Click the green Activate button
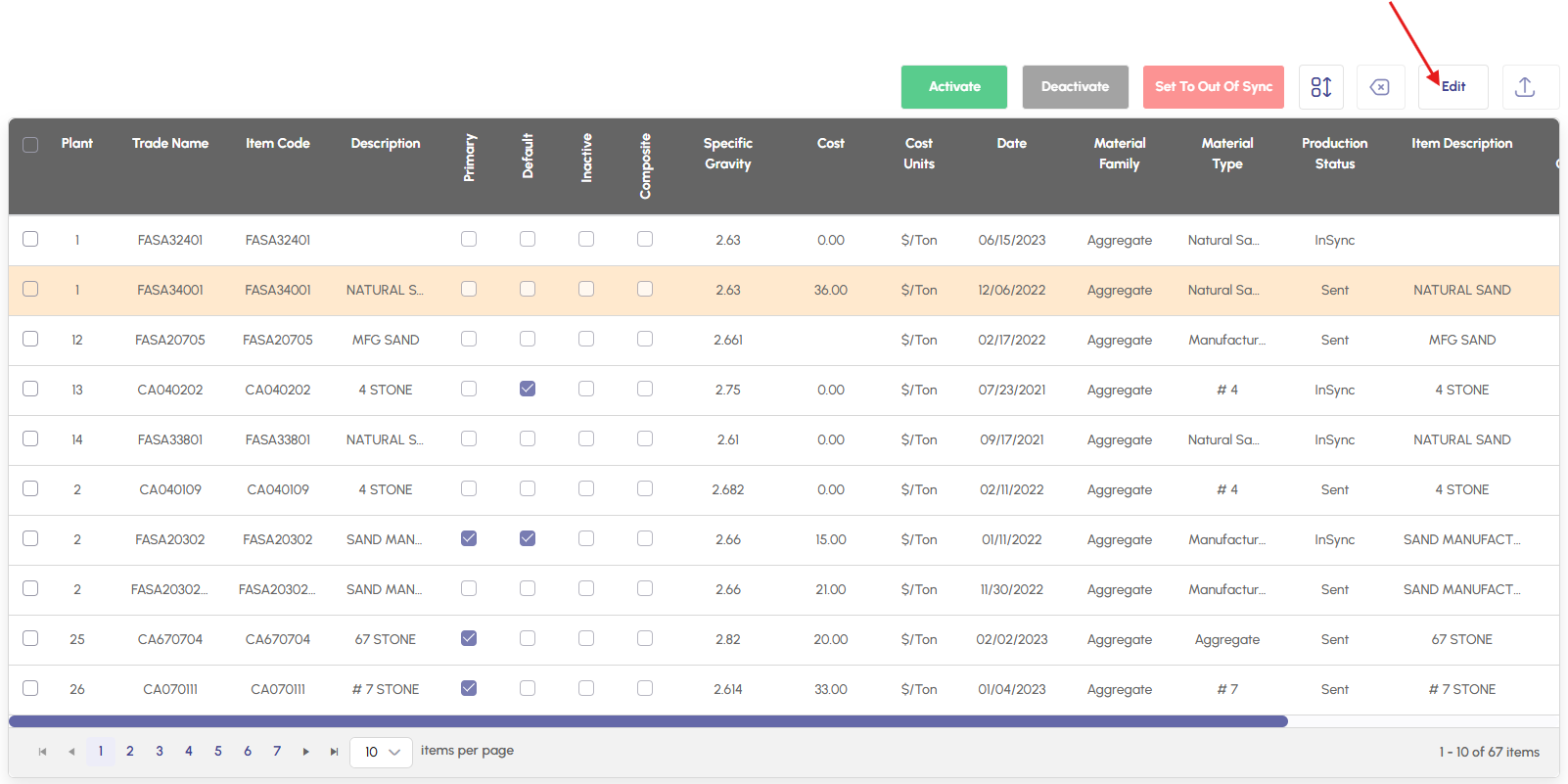This screenshot has height=784, width=1568. click(x=953, y=87)
